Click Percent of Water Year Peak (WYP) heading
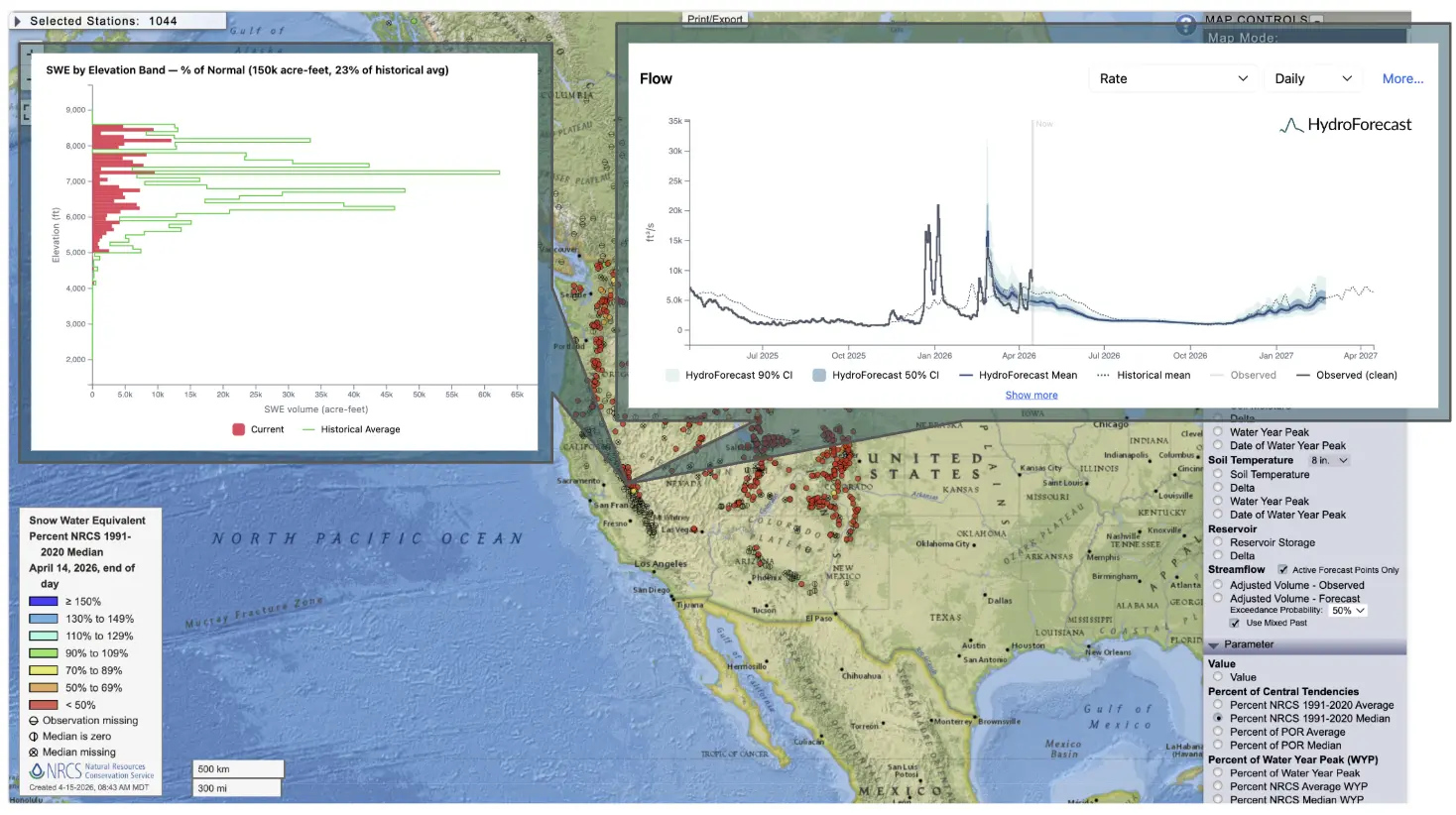 [x=1293, y=759]
